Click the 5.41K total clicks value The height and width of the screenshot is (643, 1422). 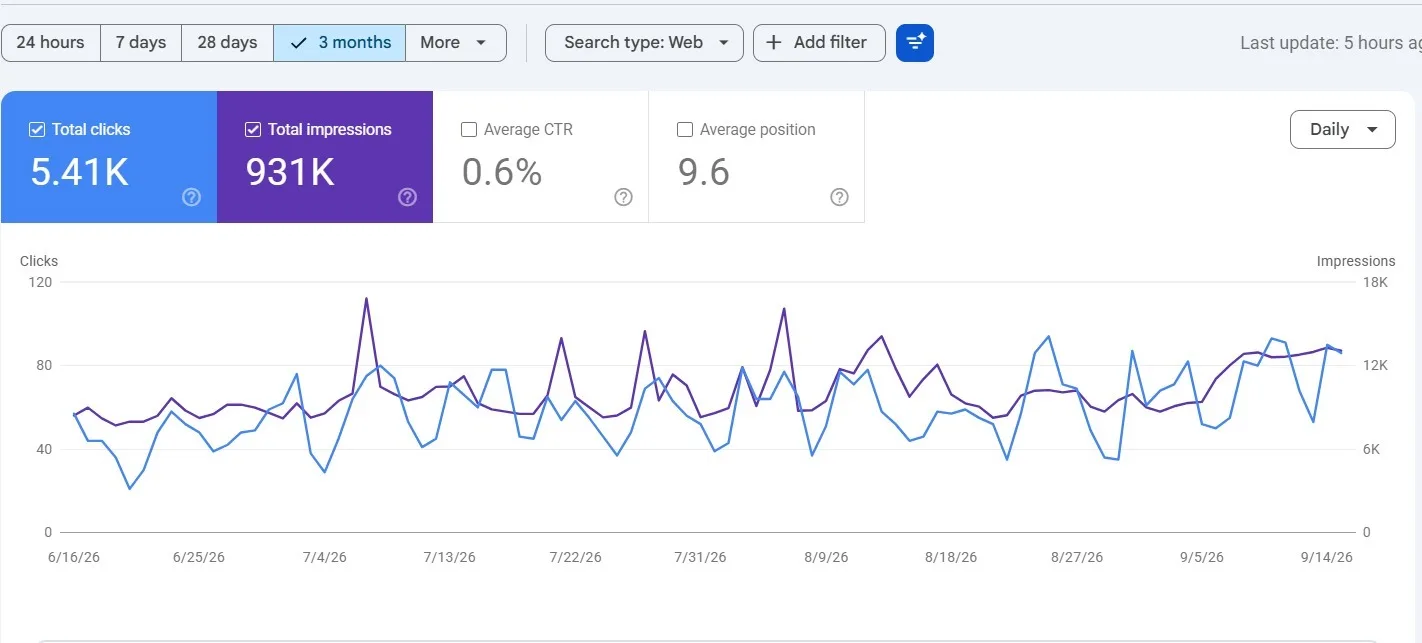click(x=80, y=172)
